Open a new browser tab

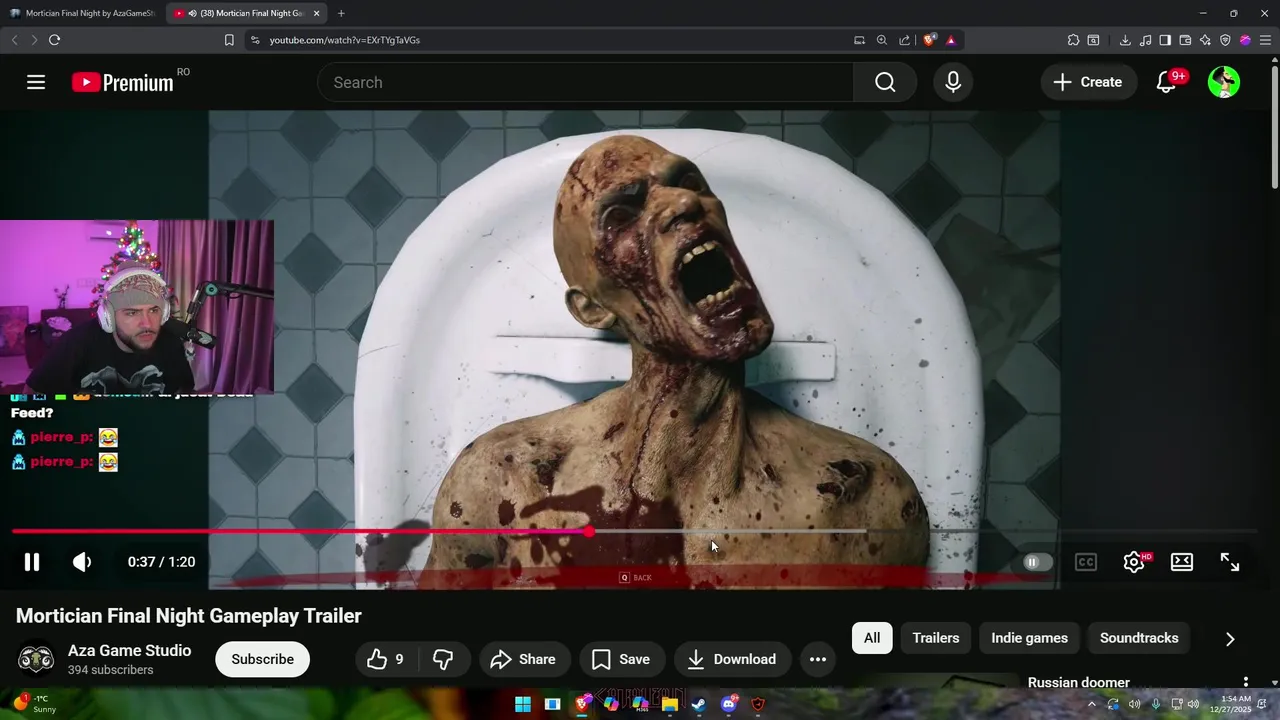[341, 13]
